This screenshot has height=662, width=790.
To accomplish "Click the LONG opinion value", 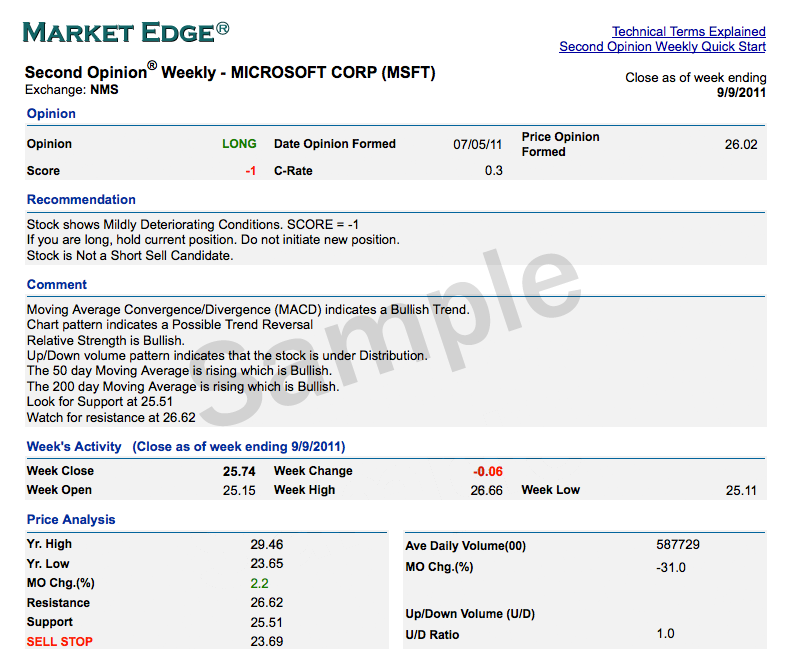I will click(x=239, y=144).
